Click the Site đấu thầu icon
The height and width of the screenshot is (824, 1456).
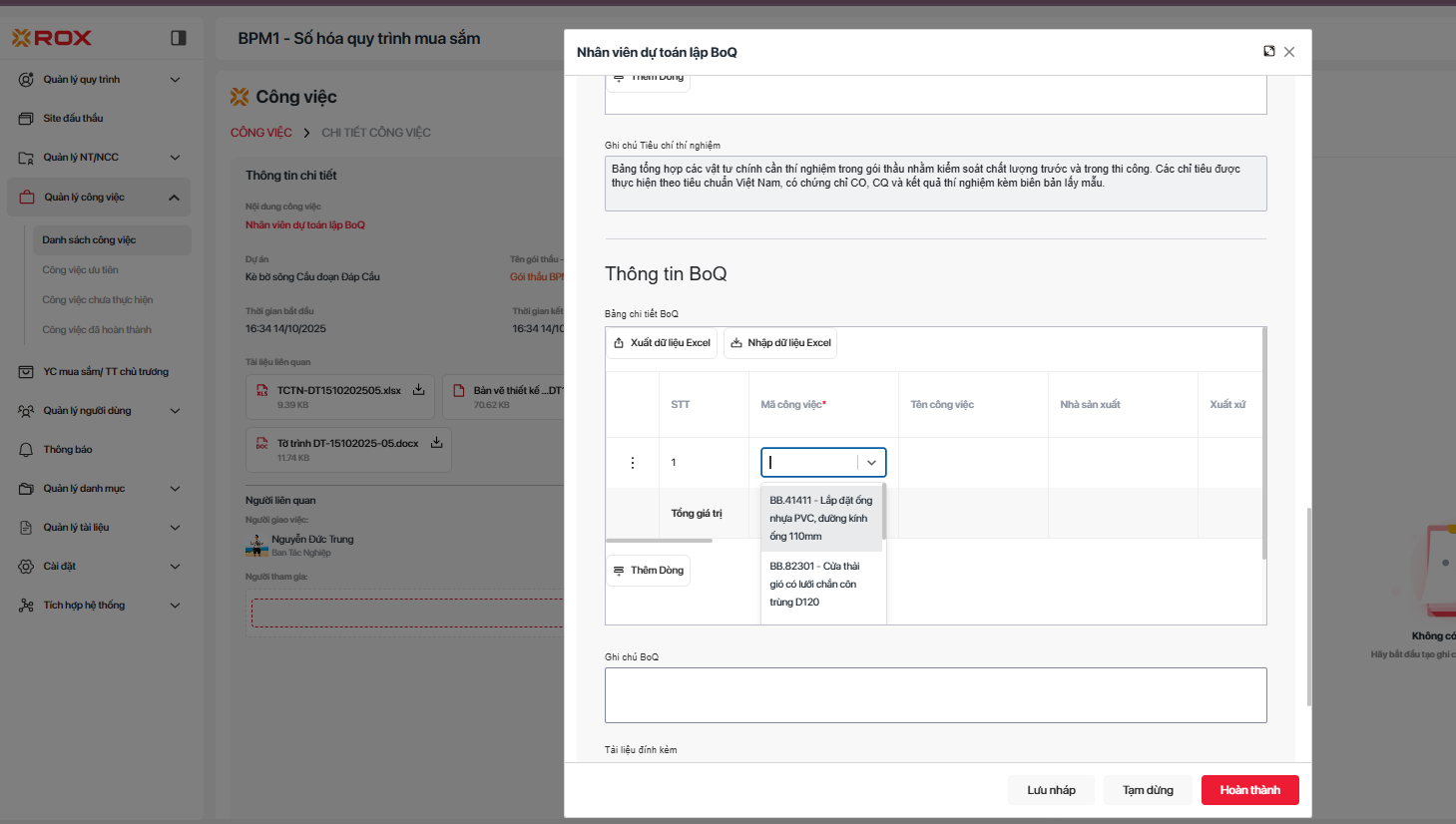[x=26, y=119]
